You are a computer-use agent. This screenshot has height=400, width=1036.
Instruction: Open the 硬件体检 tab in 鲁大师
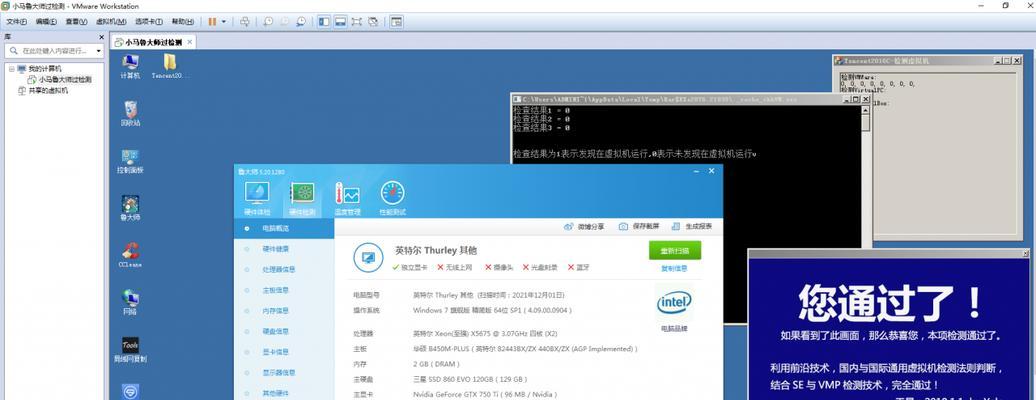click(x=256, y=199)
